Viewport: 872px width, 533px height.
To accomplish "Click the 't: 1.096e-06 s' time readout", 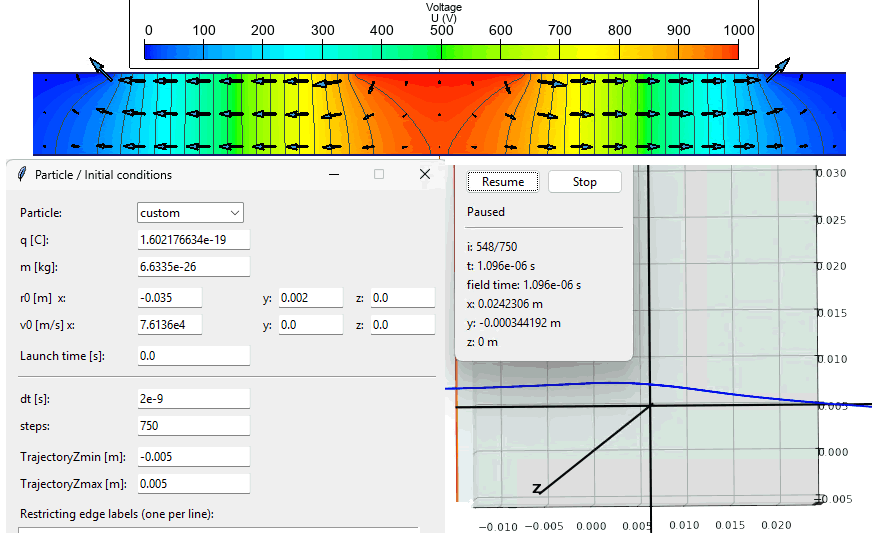I will coord(501,265).
